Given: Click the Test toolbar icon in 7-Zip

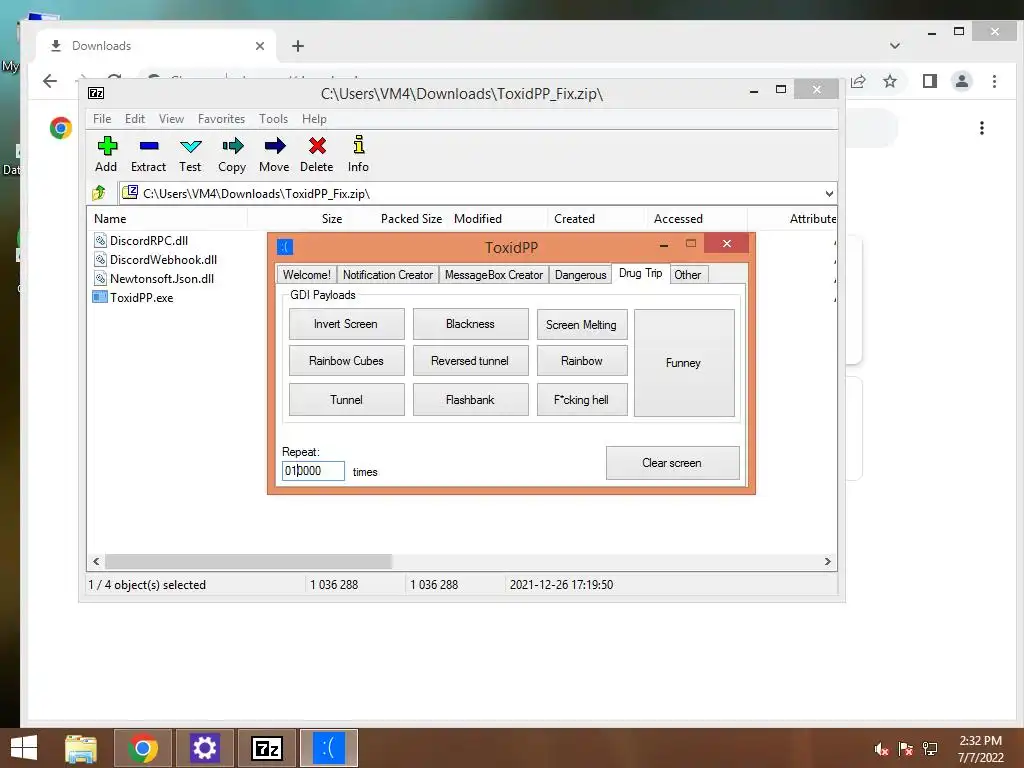Looking at the screenshot, I should [191, 146].
